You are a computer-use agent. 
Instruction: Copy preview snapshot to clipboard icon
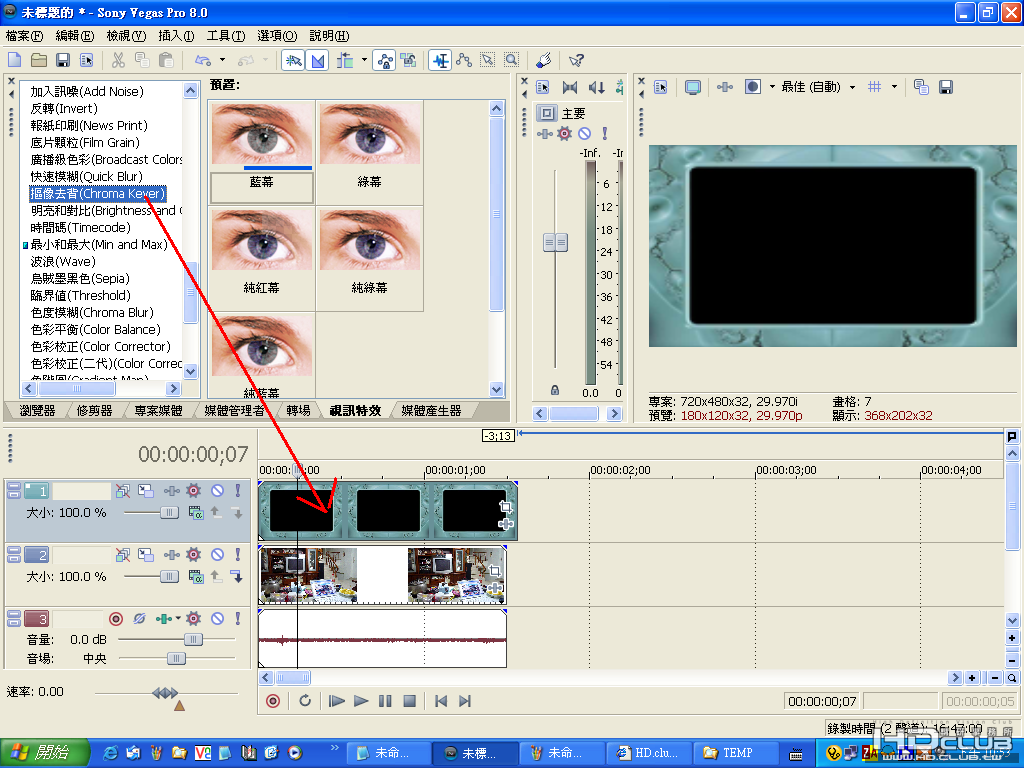(x=921, y=87)
